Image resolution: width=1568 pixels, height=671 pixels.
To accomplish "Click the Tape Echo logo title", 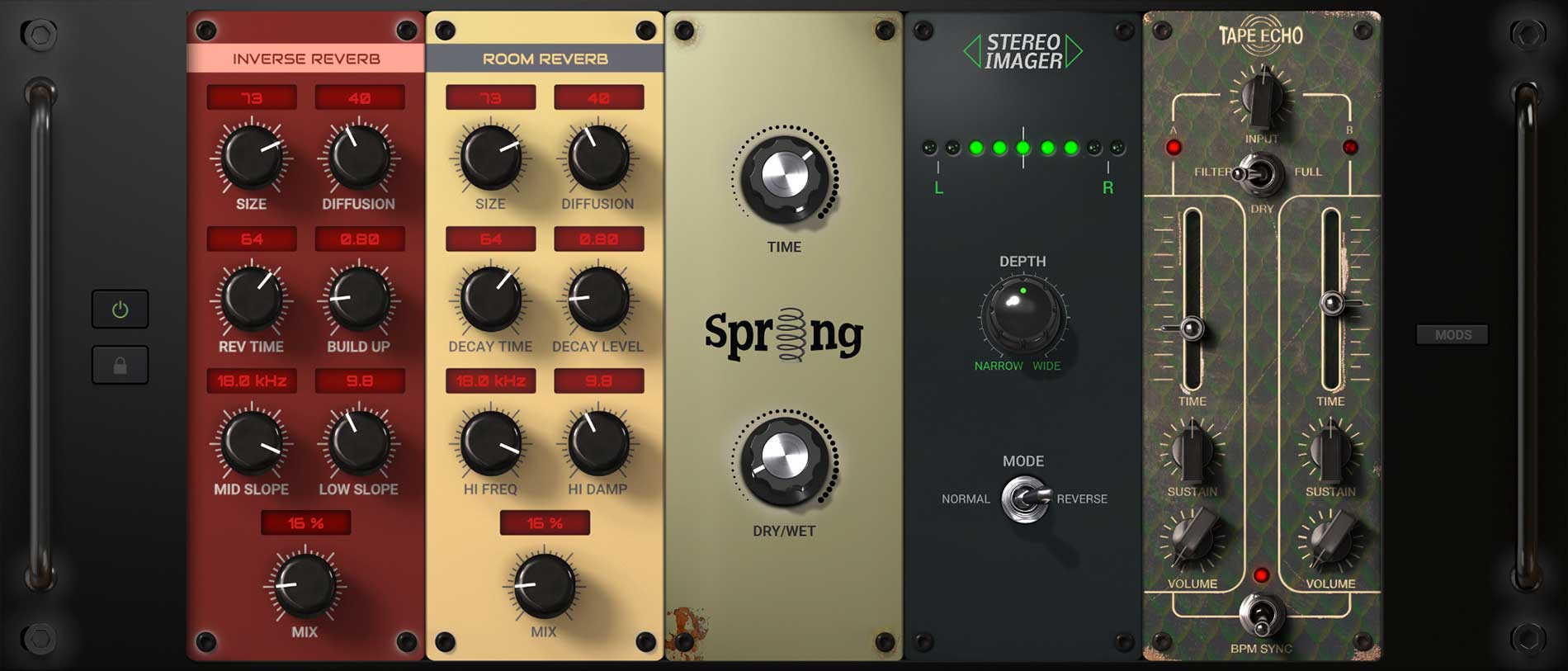I will pyautogui.click(x=1260, y=35).
